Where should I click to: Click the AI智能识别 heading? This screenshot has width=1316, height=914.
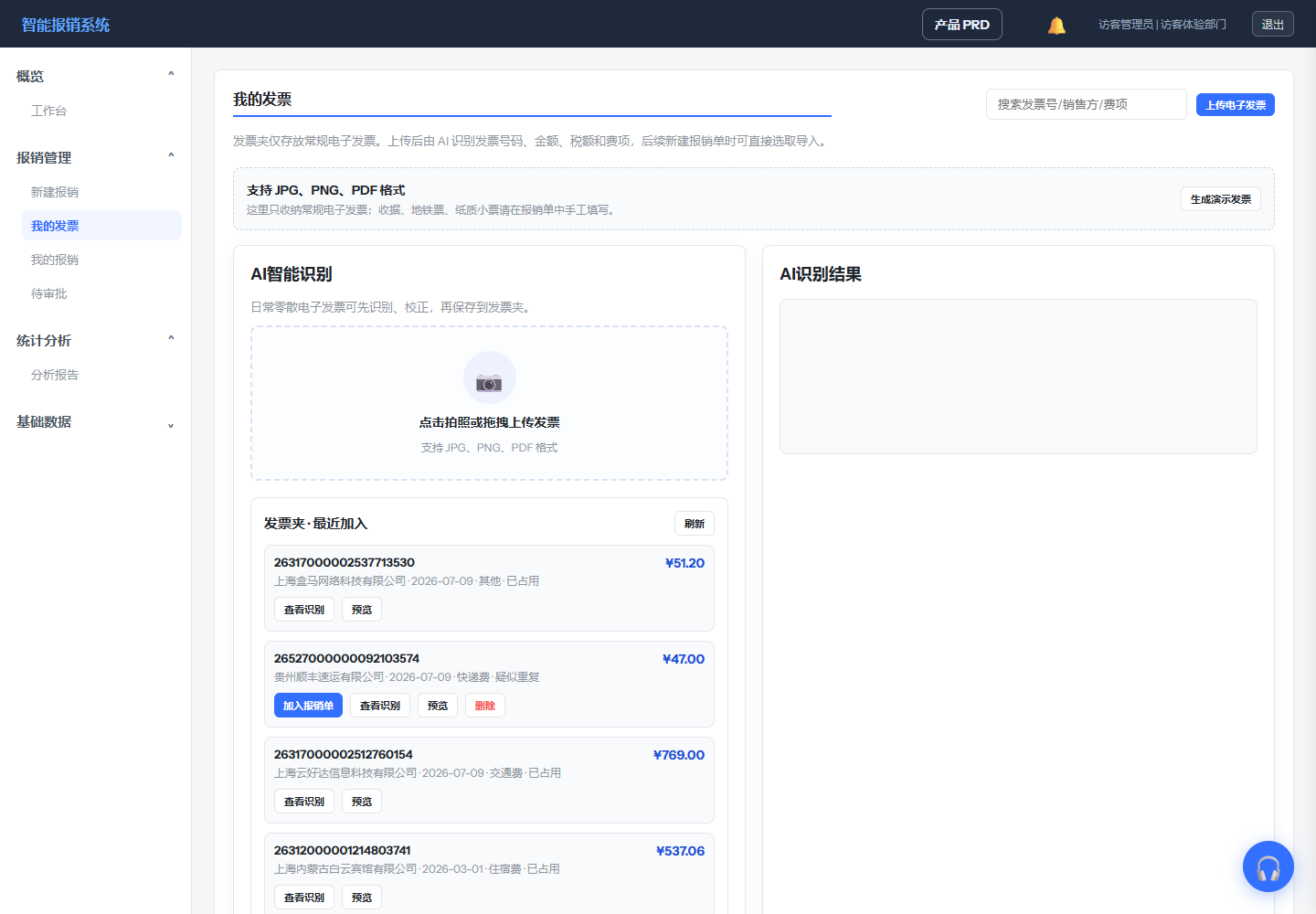tap(292, 274)
